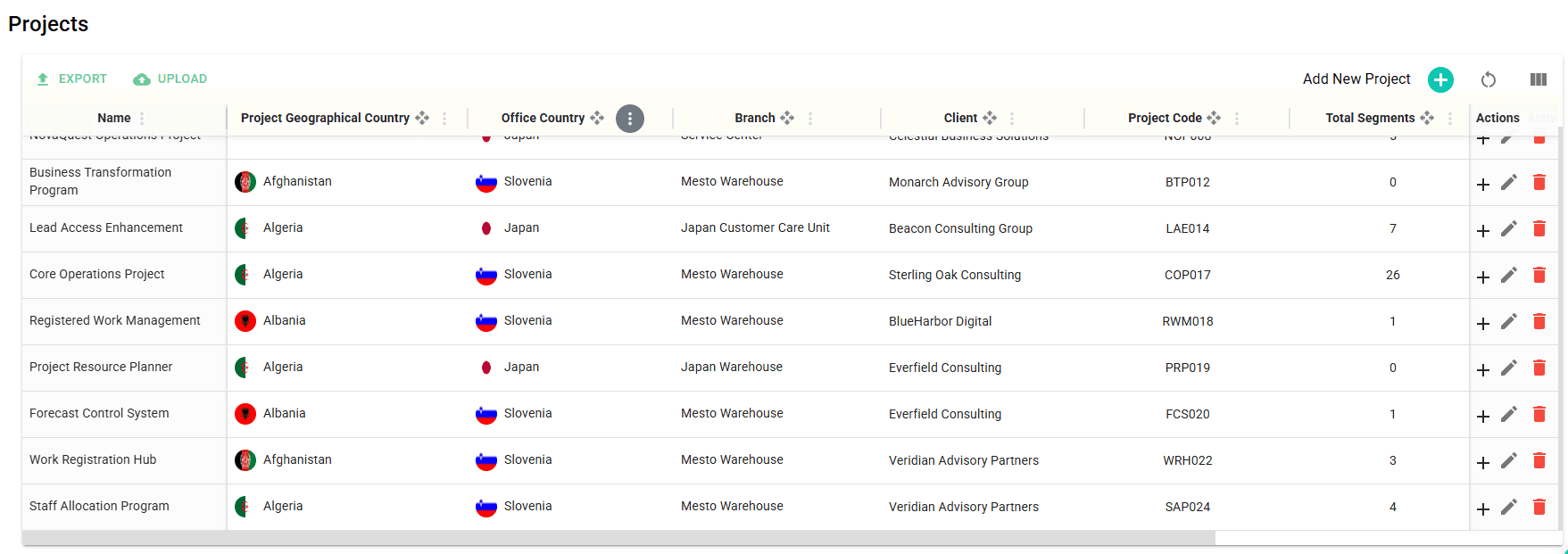
Task: Click the group icon beside Total Segments
Action: (x=1427, y=118)
